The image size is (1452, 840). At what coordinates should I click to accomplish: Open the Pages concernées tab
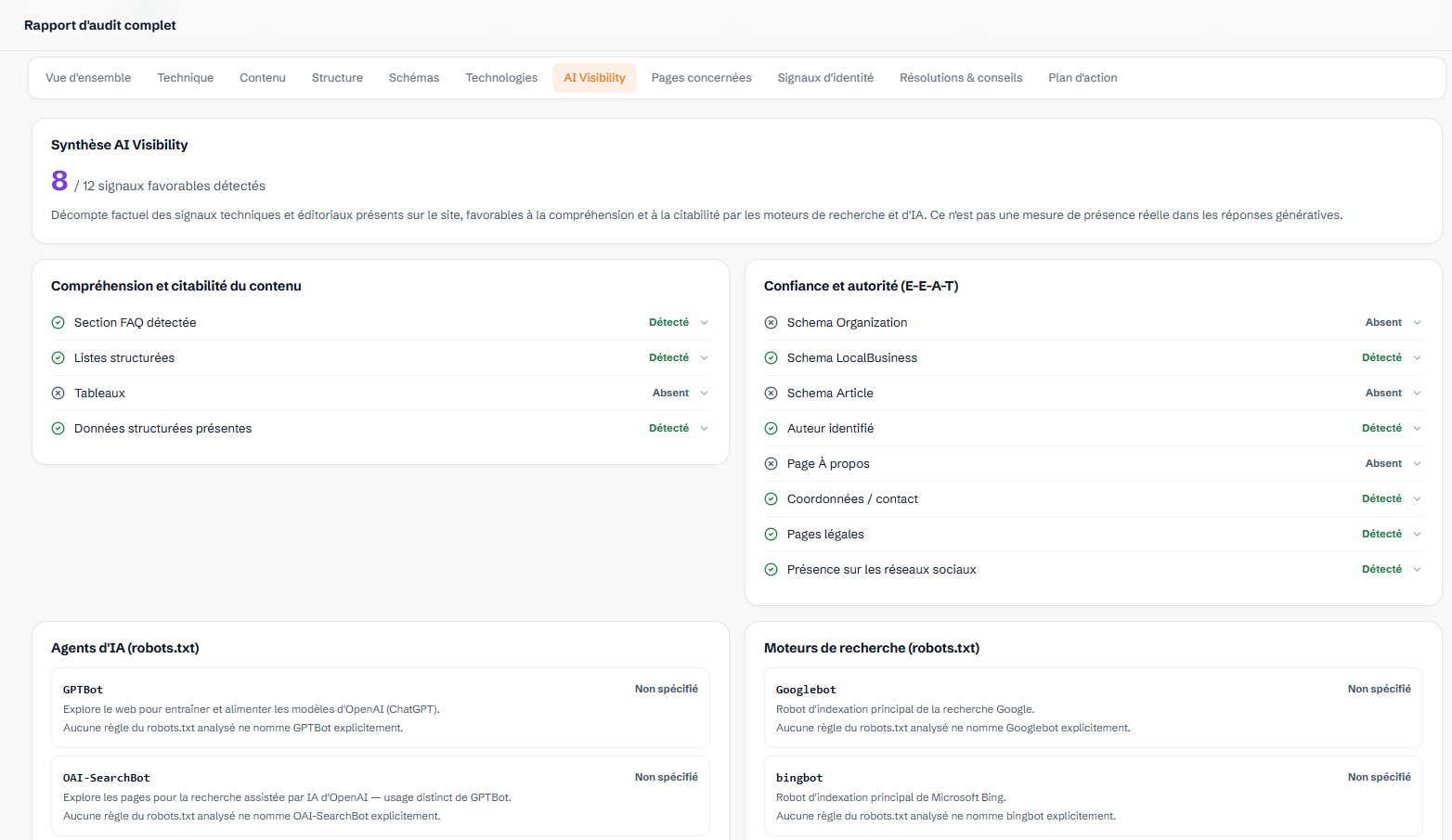coord(701,78)
